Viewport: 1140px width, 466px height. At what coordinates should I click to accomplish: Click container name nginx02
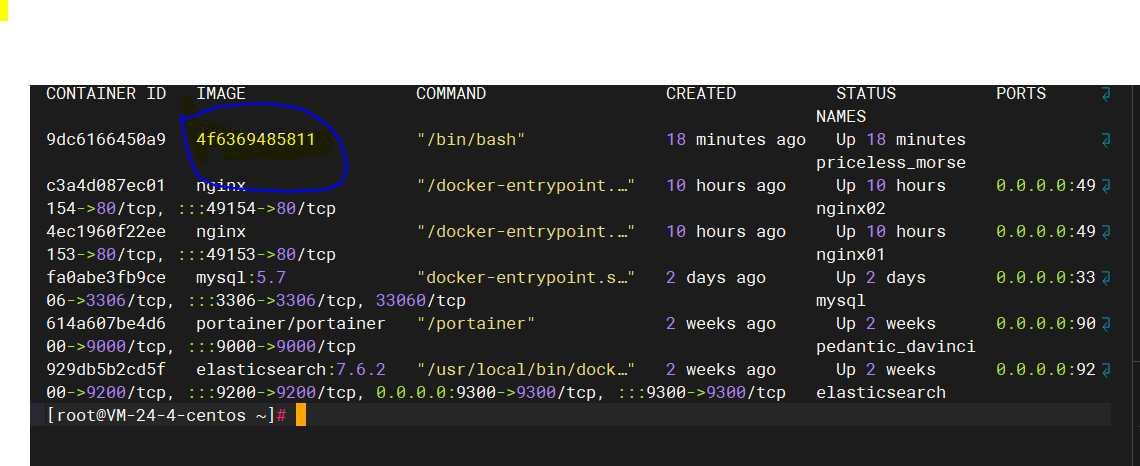851,209
